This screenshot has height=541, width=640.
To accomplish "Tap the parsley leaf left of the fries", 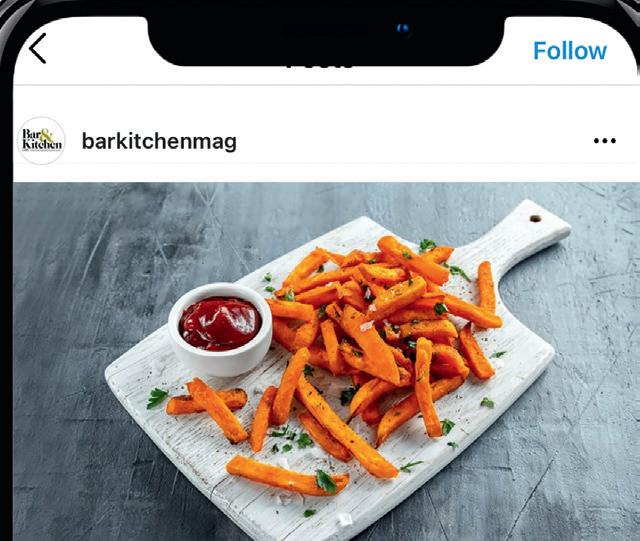I will click(157, 397).
